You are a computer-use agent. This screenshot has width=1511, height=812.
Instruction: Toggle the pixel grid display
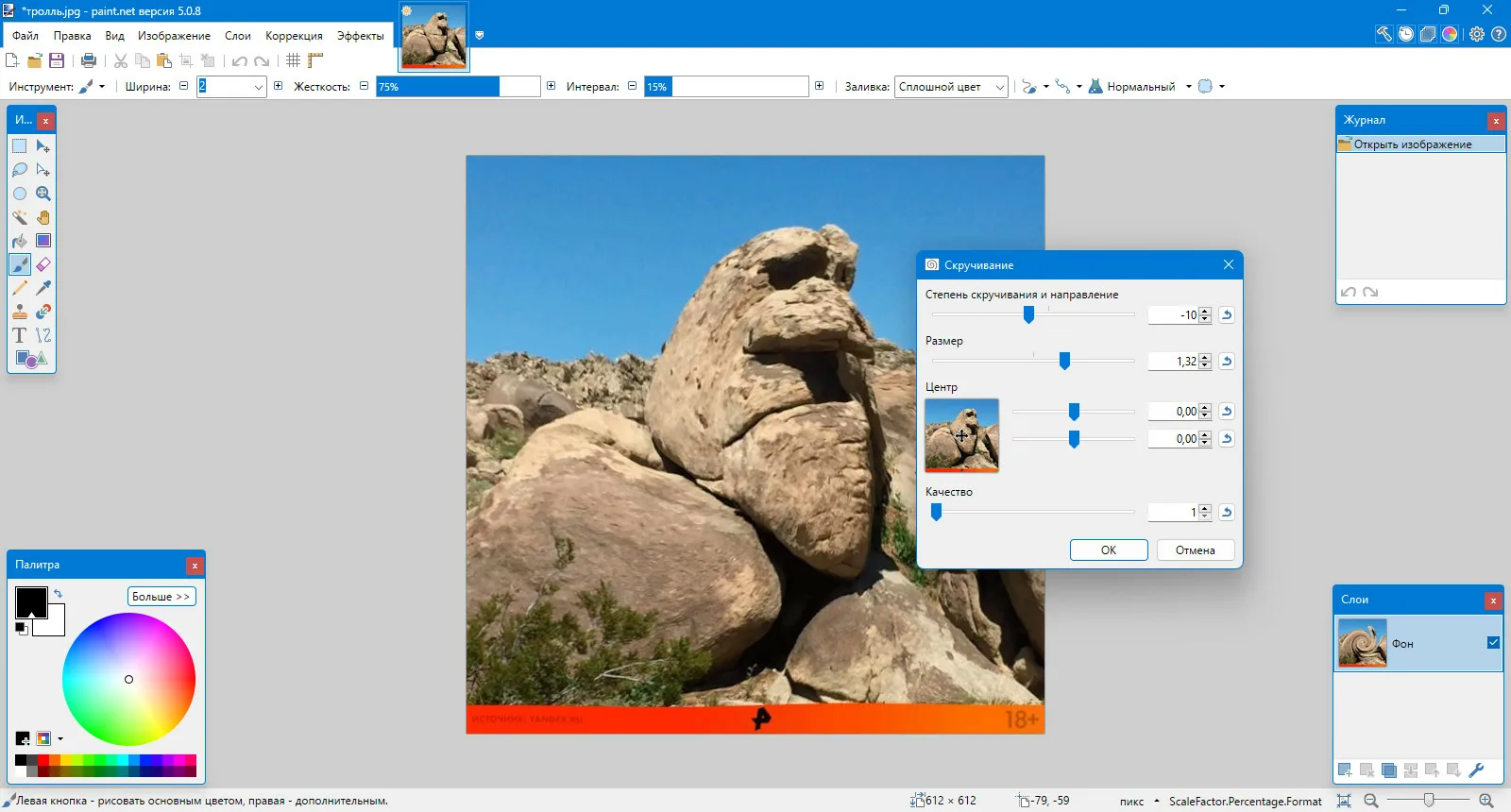294,60
